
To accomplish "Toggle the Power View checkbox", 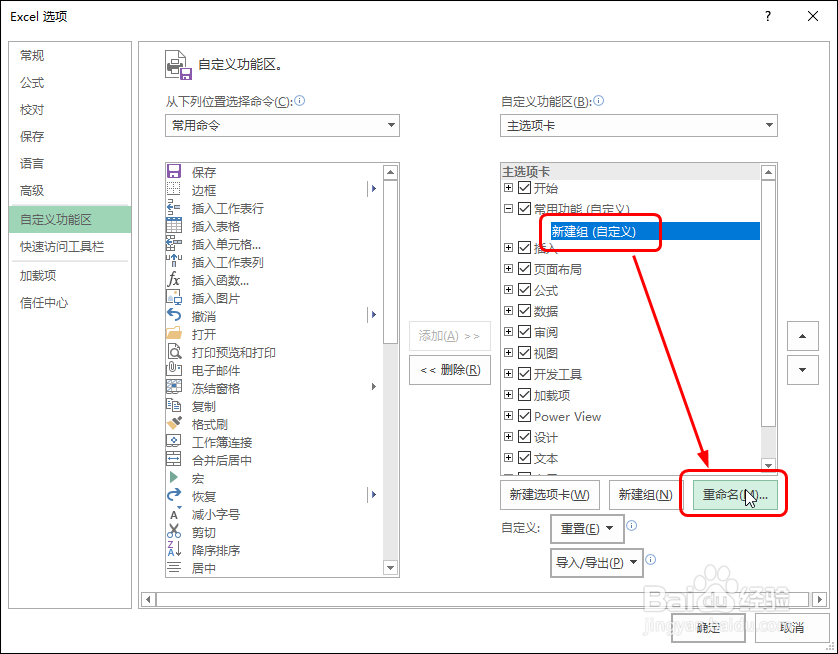I will [x=524, y=416].
